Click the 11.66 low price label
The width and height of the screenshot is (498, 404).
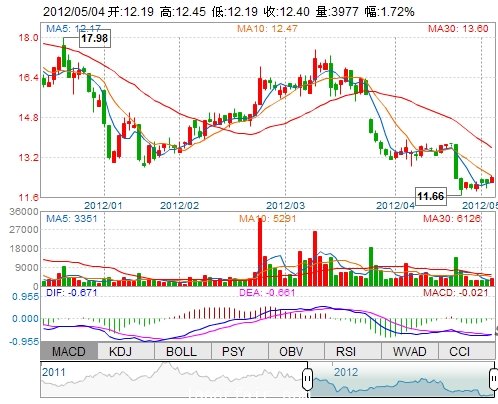431,196
